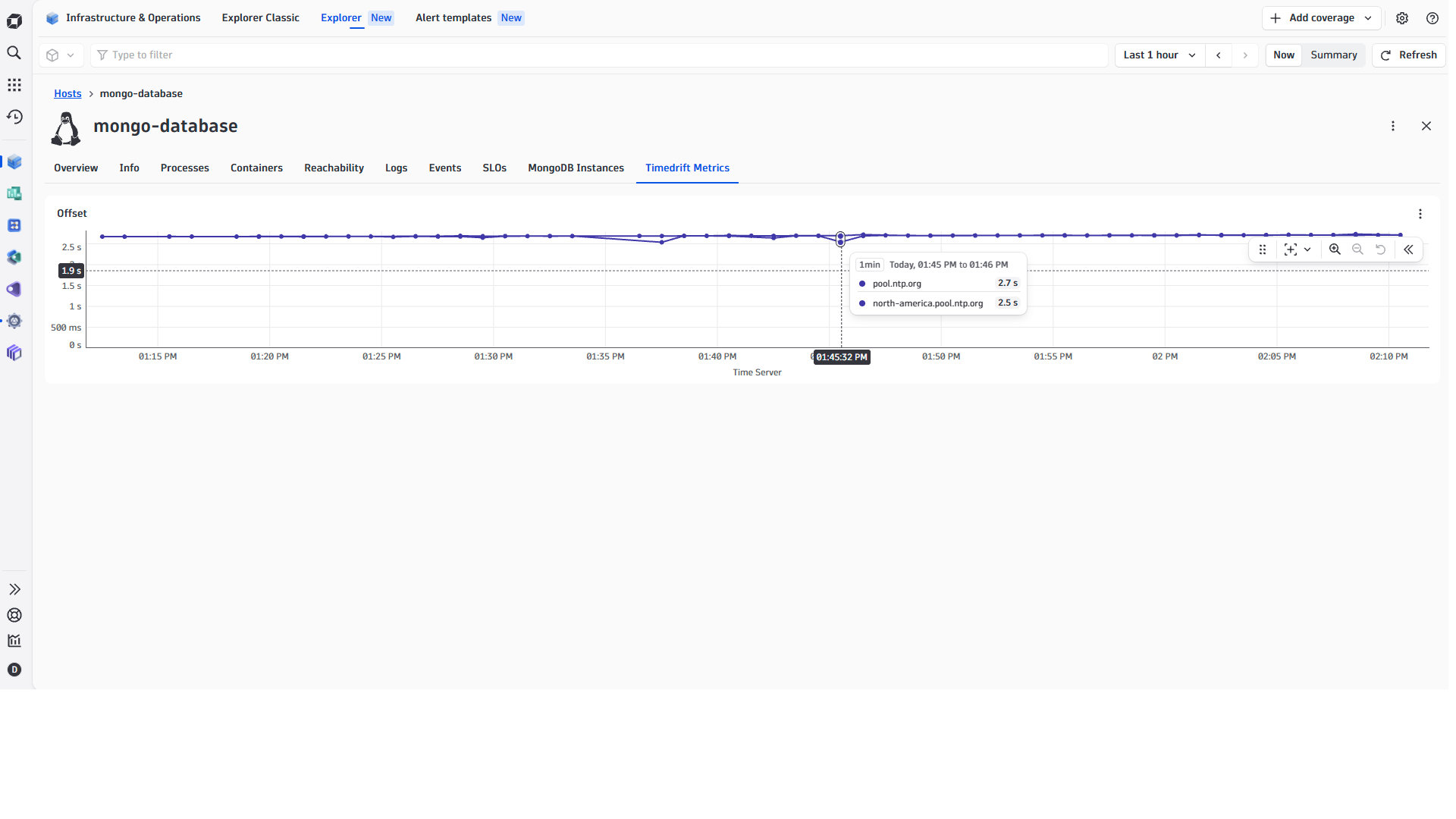Click the 1.9 s y-axis value marker

click(71, 271)
